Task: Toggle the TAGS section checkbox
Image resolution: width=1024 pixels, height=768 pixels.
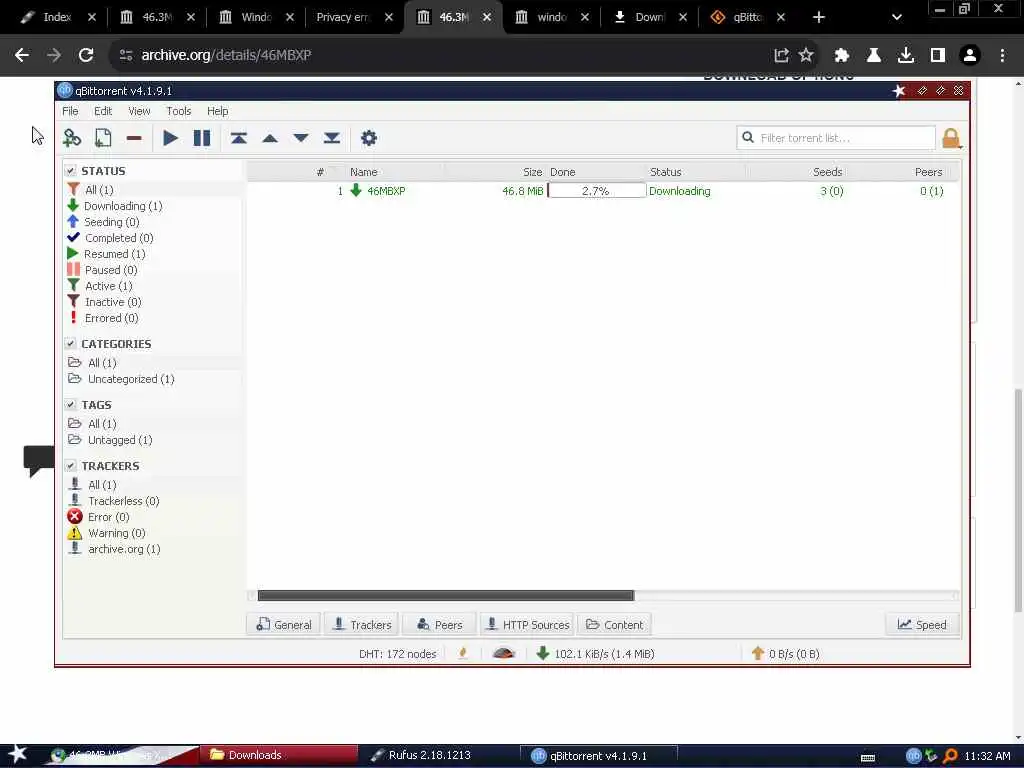Action: (x=70, y=404)
